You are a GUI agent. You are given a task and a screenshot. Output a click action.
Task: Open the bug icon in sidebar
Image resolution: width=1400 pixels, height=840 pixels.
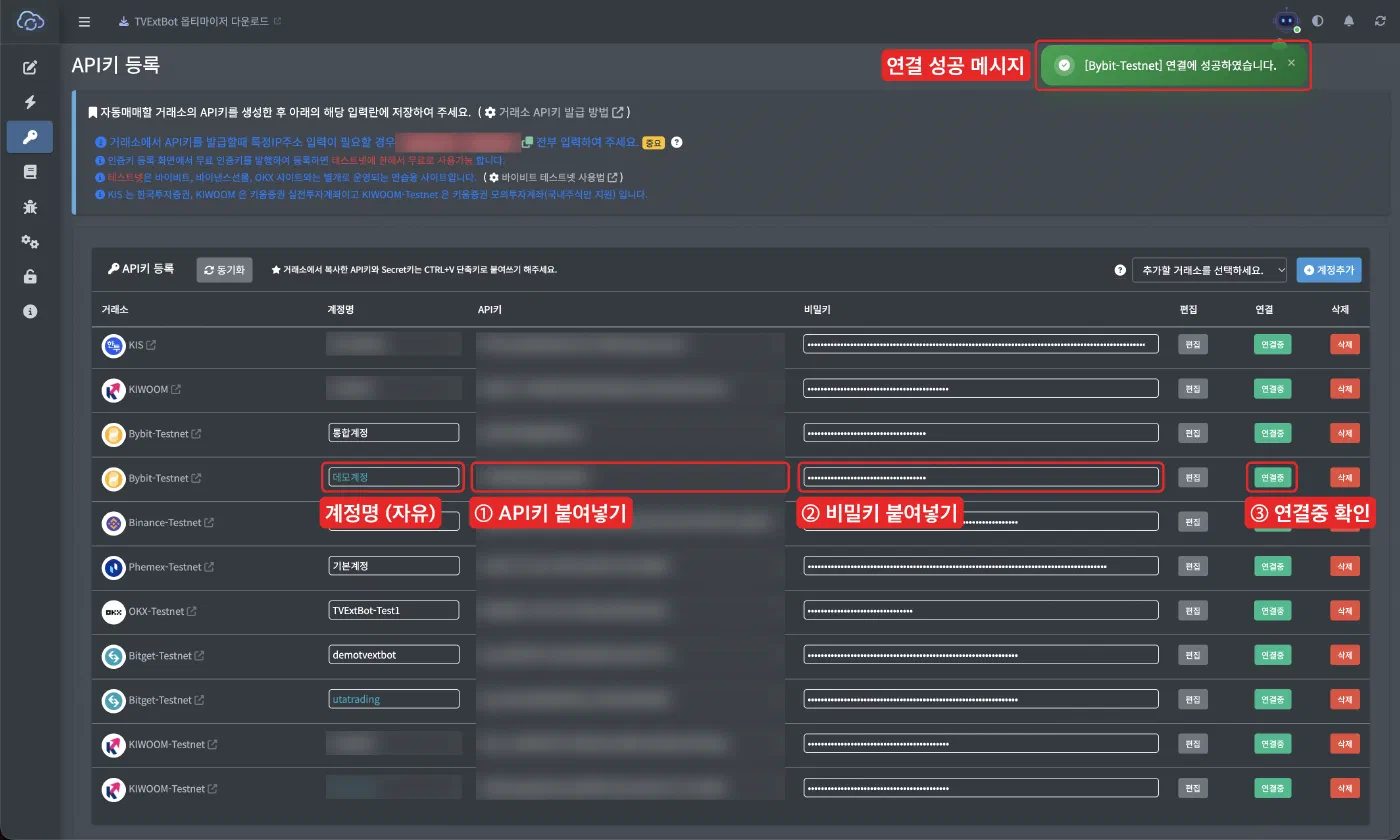coord(30,207)
